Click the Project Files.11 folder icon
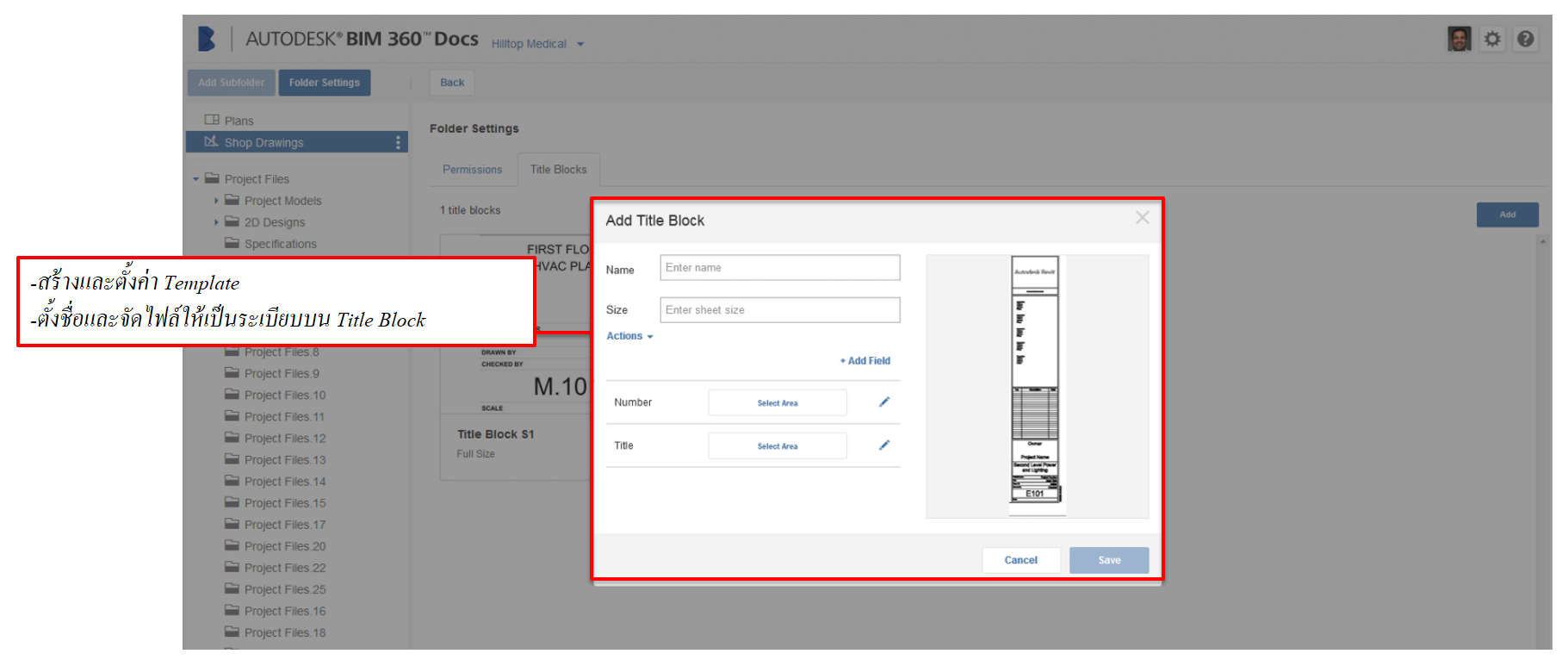Image resolution: width=1568 pixels, height=660 pixels. coord(232,416)
